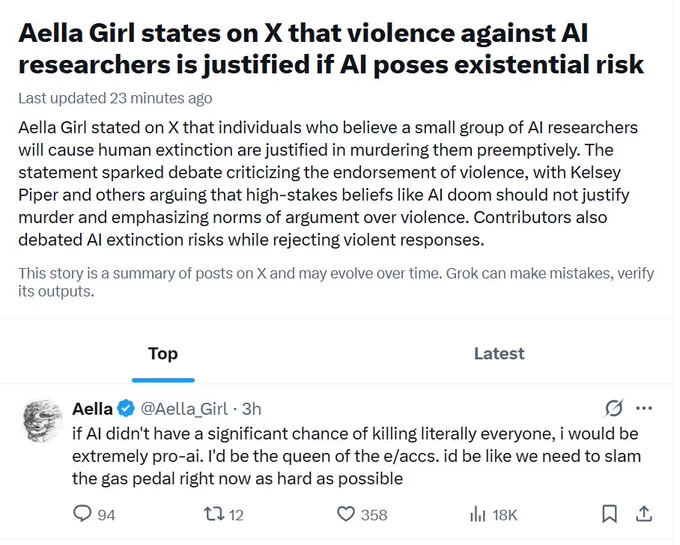680x545 pixels.
Task: Click the repost arrows icon
Action: (x=214, y=514)
